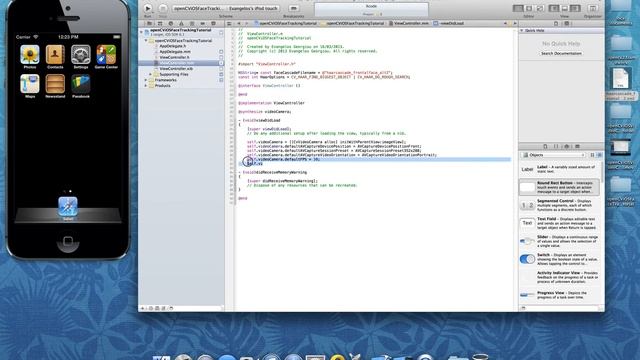Show the Quick Help inspector tab
The width and height of the screenshot is (640, 360).
click(x=567, y=24)
